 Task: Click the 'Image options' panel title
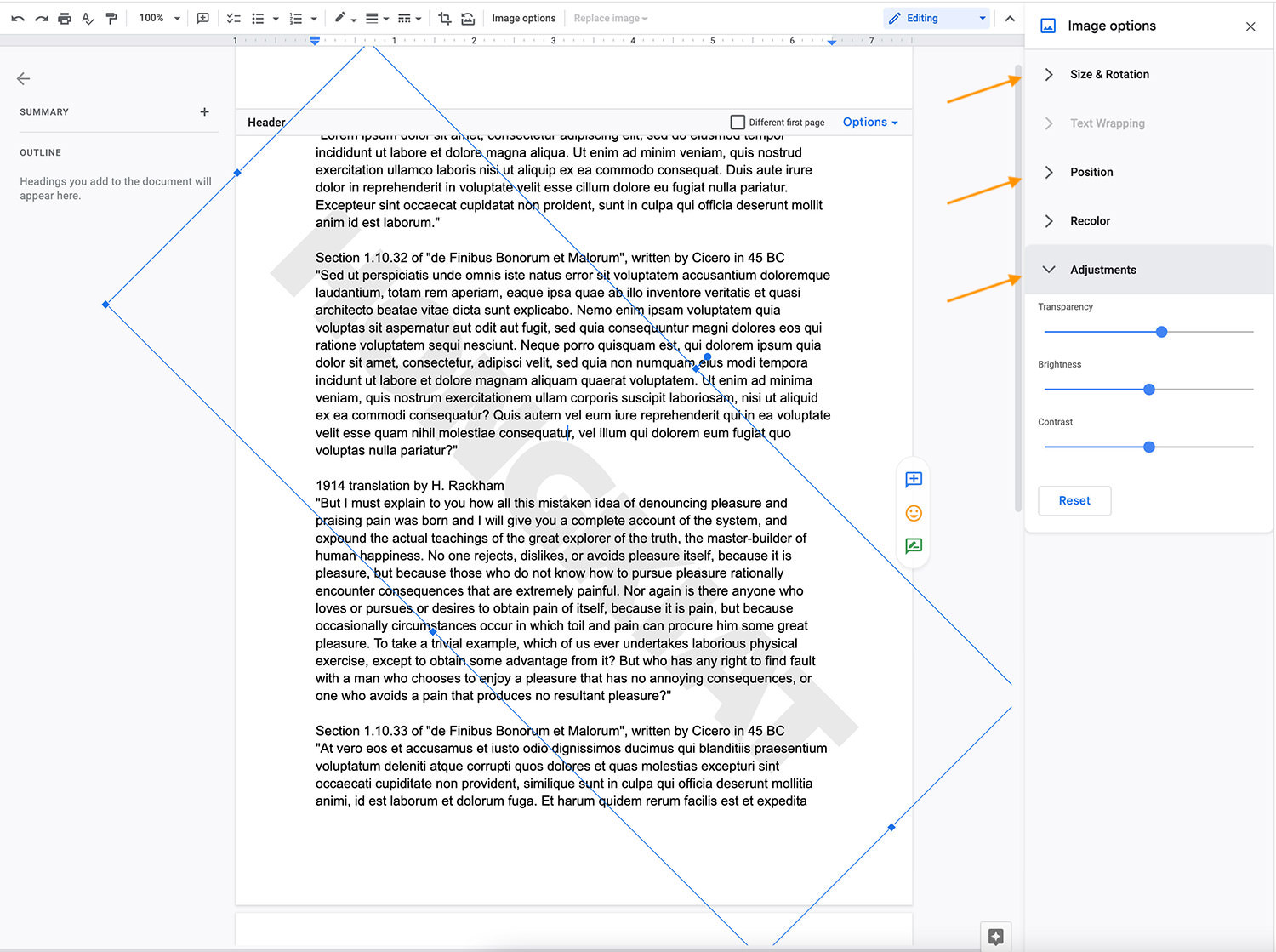tap(1112, 26)
